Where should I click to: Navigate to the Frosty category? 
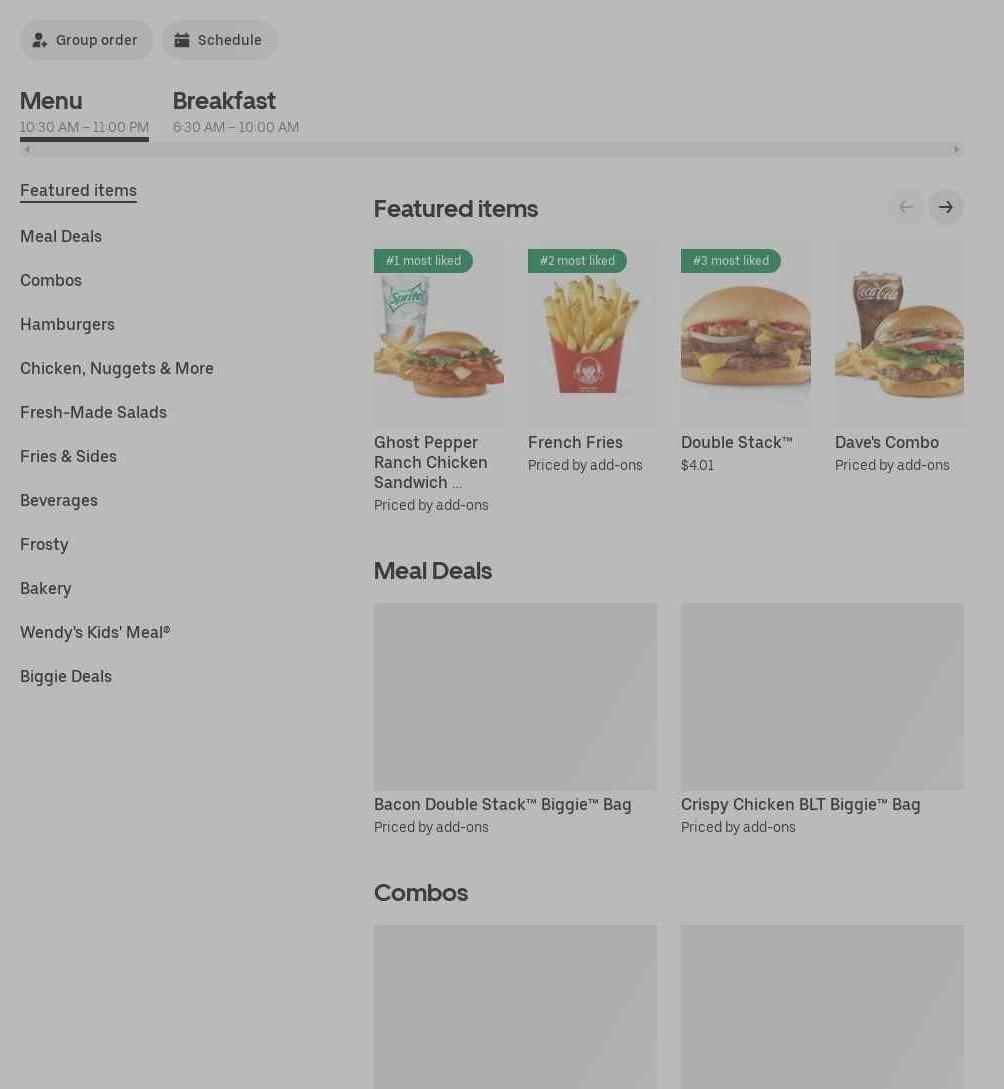pos(44,544)
